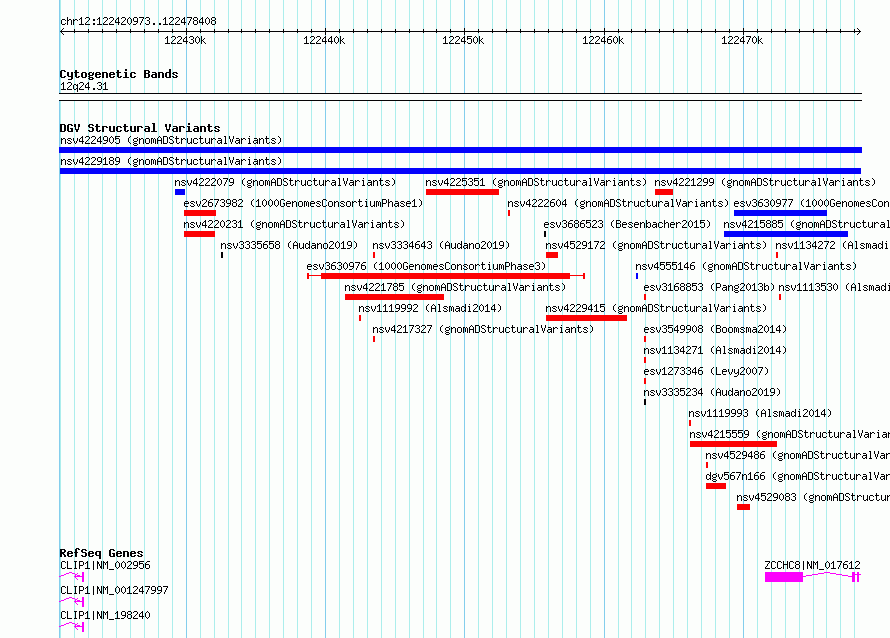Image resolution: width=890 pixels, height=638 pixels.
Task: Click the red nsv4229415 variant bar
Action: tap(586, 318)
